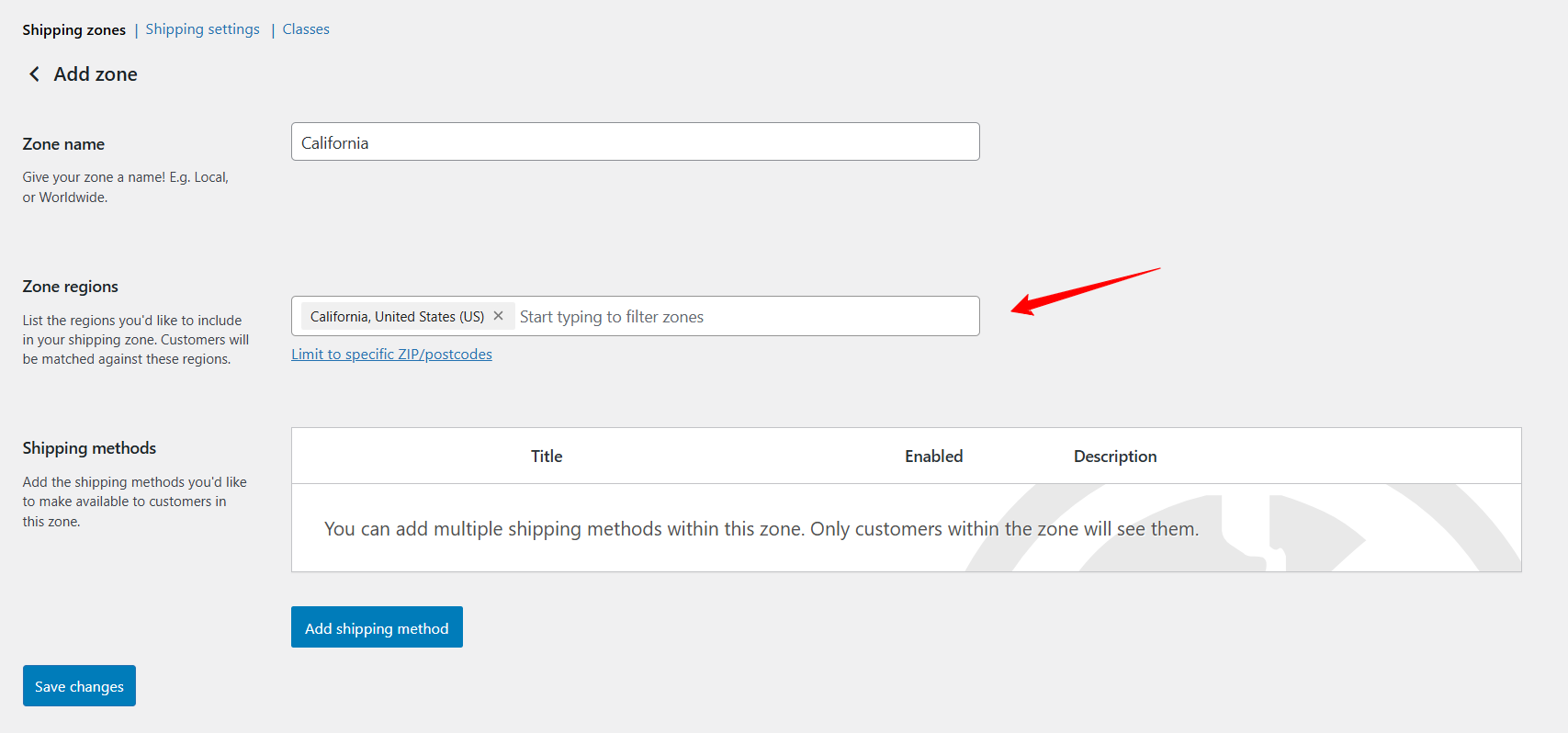Click the Save changes button
Screen dimensions: 1568x733
(x=79, y=686)
